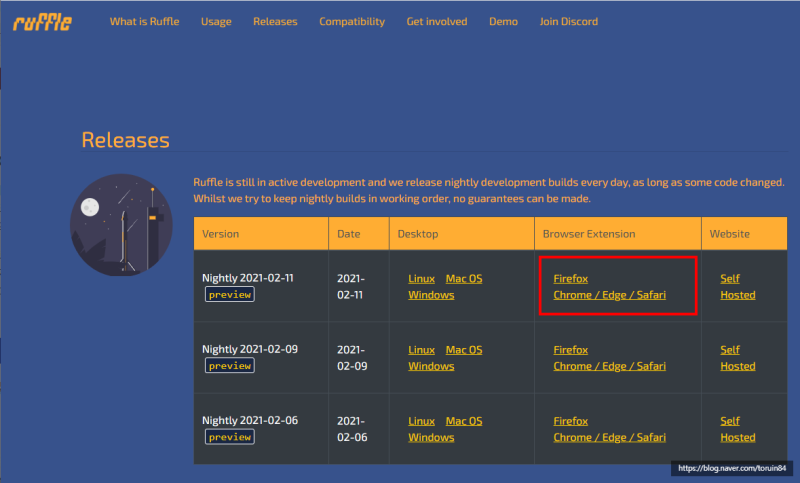Download Linux build for Nightly 2021-02-06
The height and width of the screenshot is (483, 800).
pyautogui.click(x=421, y=421)
